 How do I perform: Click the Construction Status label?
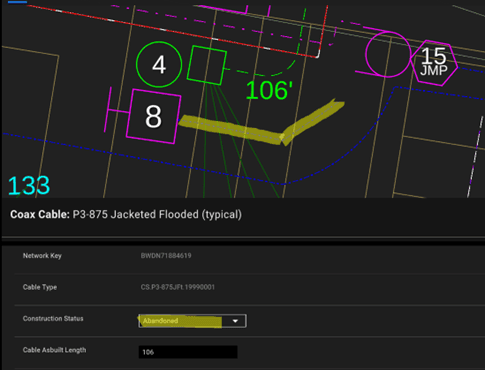53,318
